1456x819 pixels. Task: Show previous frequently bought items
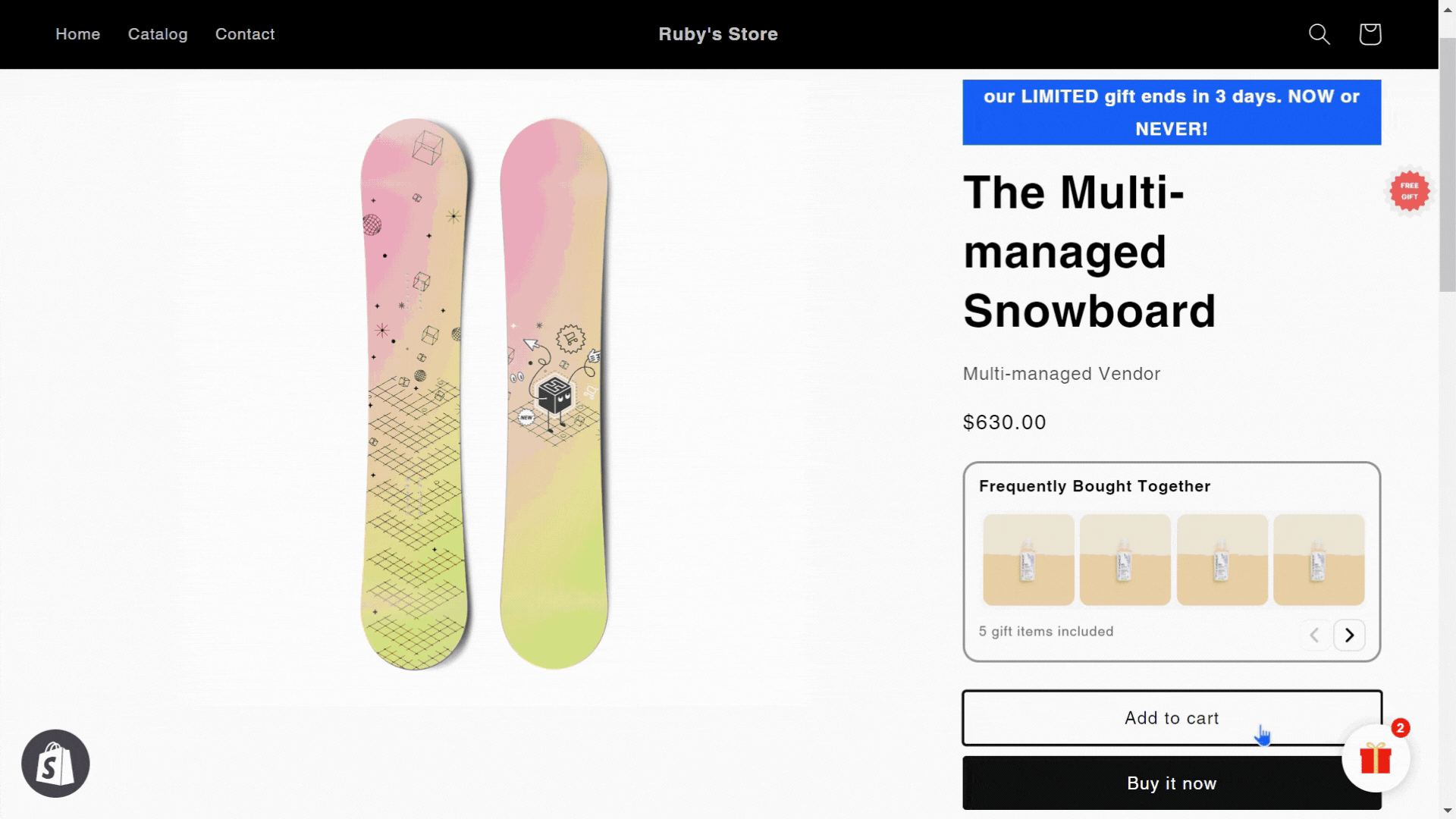[x=1315, y=635]
